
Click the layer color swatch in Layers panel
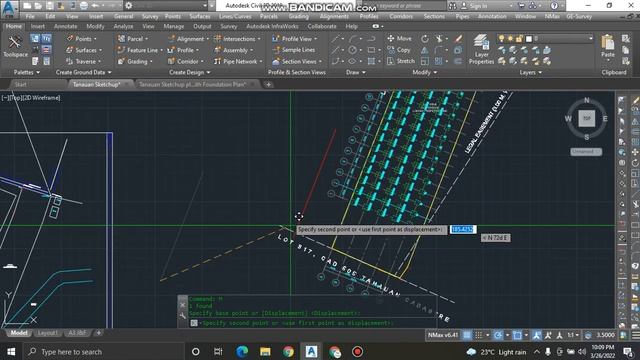529,39
